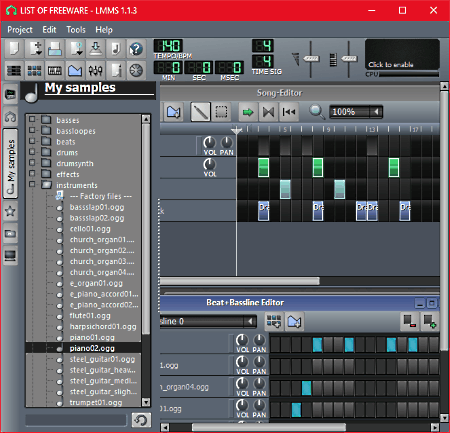Viewport: 450px width, 433px height.
Task: Select the My samples sidebar tab
Action: 10,163
